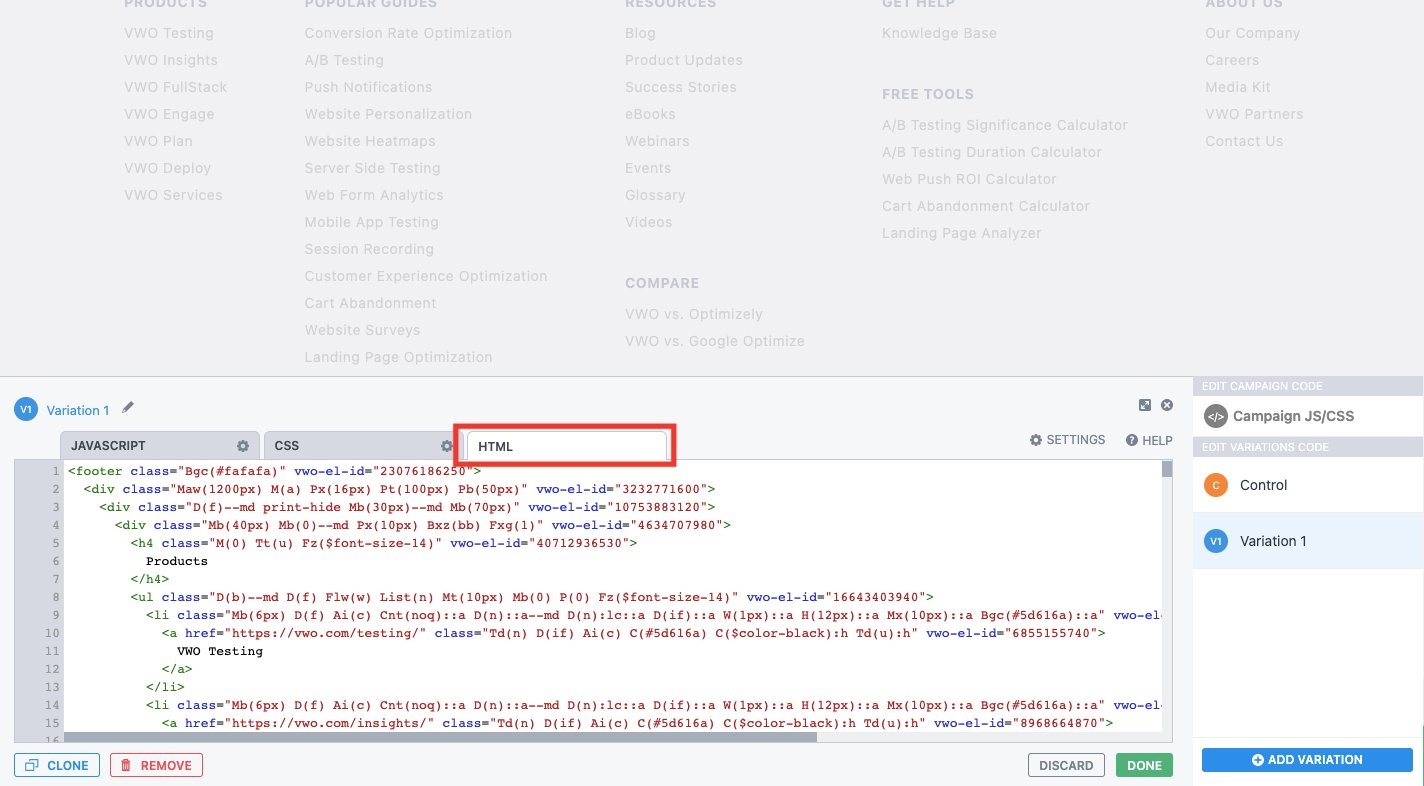
Task: Open A/B Testing Significance Calculator
Action: tap(1005, 125)
